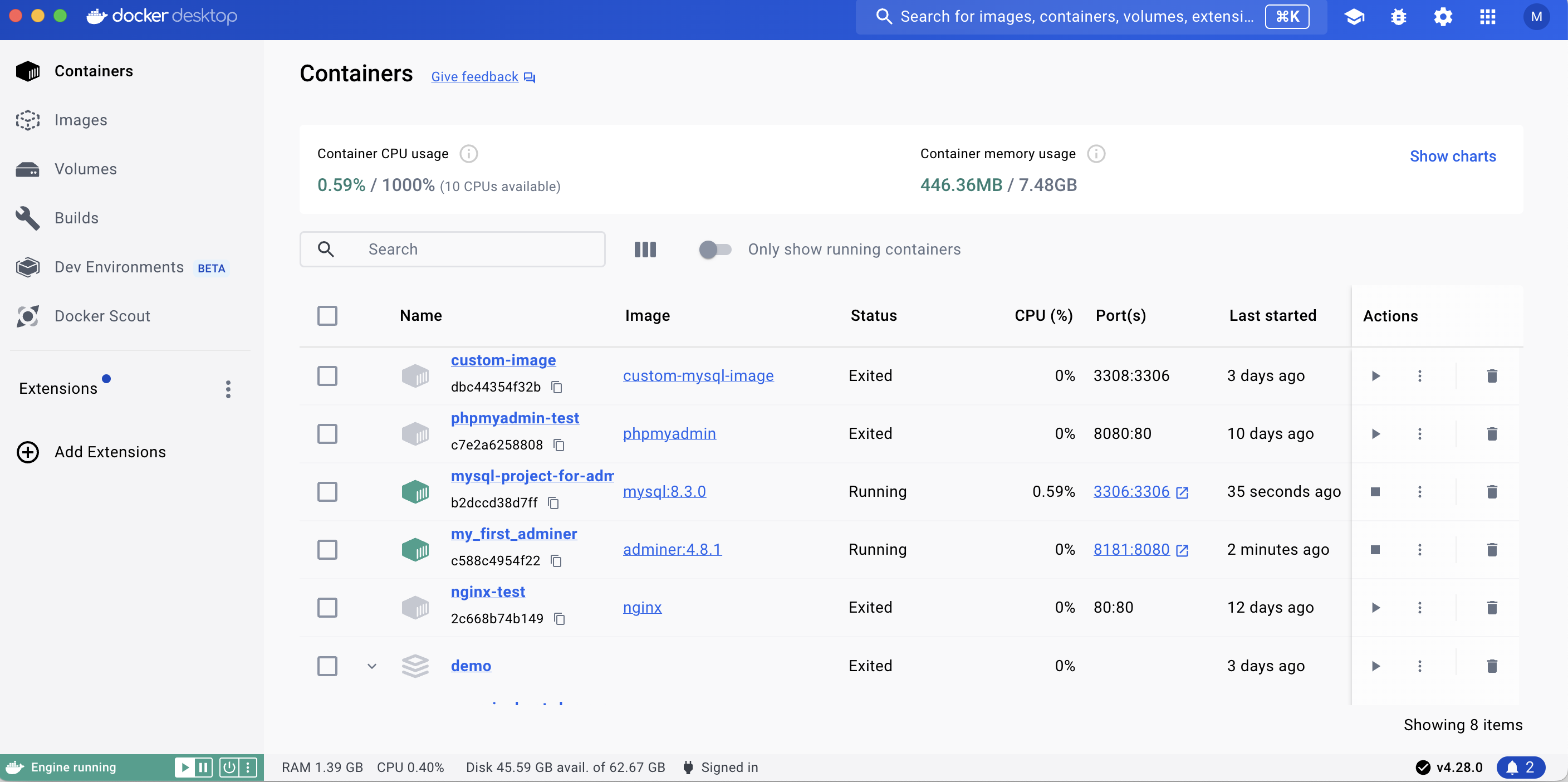Select the my_first_adminer row checkbox
Screen dimensions: 1568x782
click(x=327, y=549)
